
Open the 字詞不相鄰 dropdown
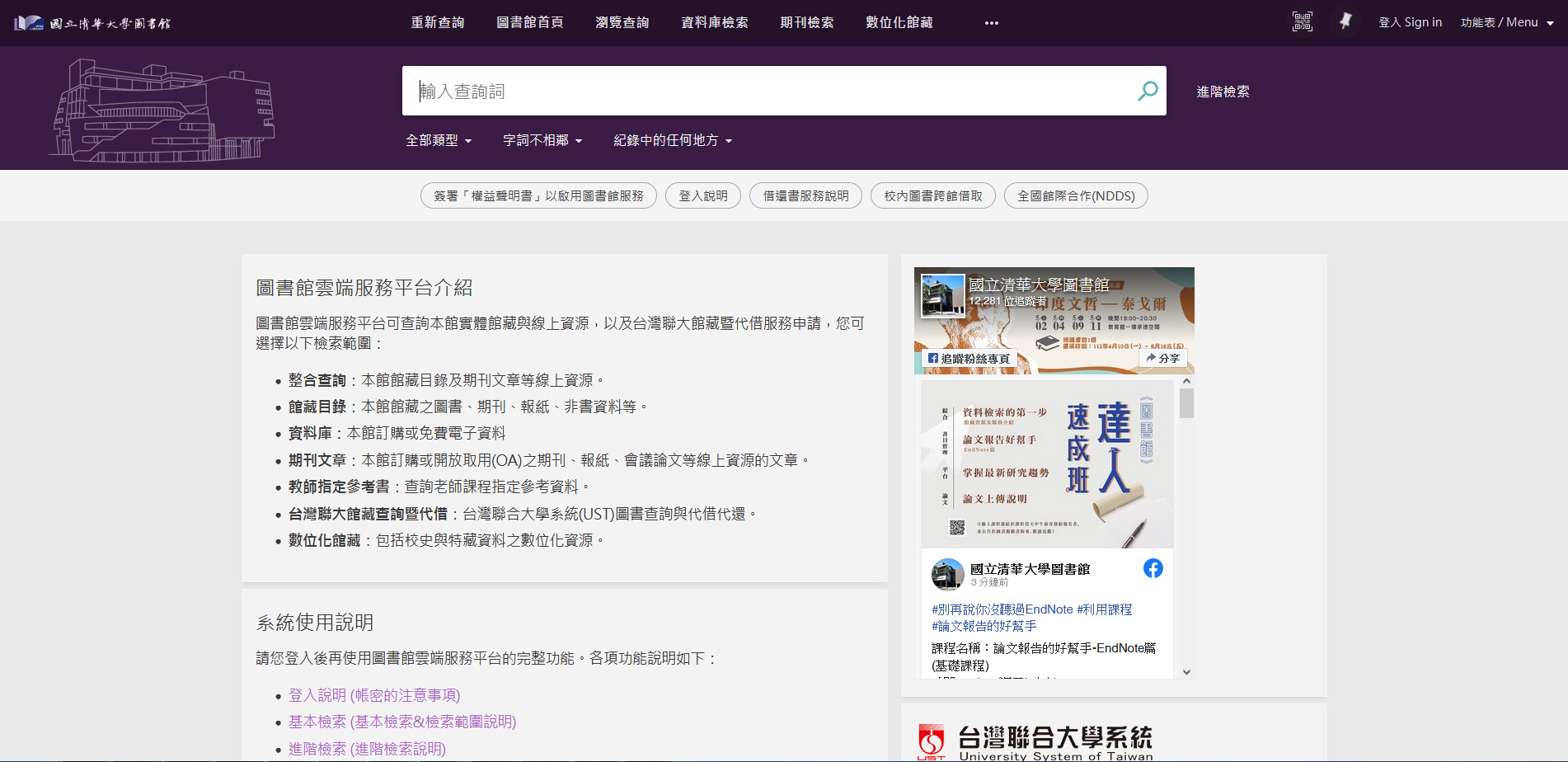(542, 140)
